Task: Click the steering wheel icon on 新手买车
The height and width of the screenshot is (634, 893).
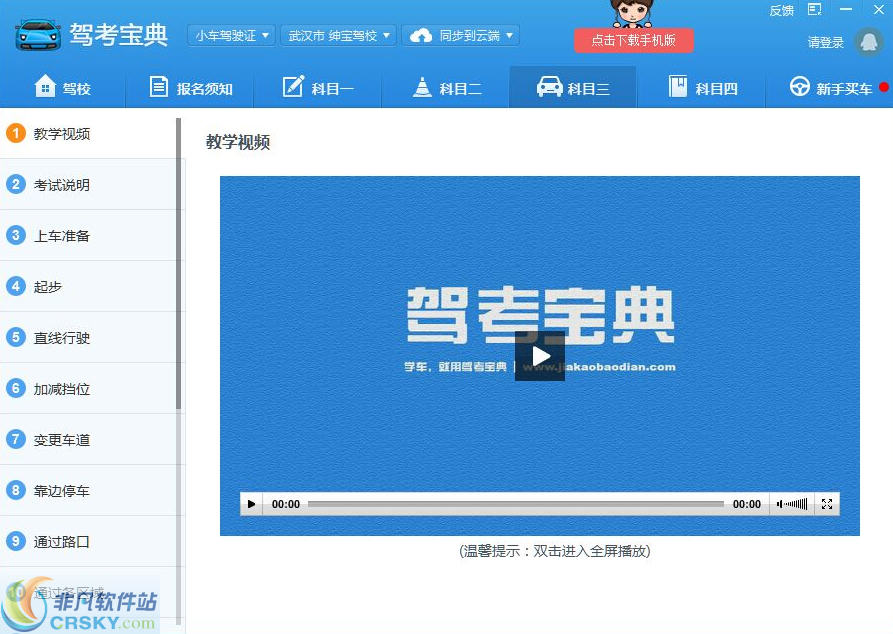Action: coord(800,87)
